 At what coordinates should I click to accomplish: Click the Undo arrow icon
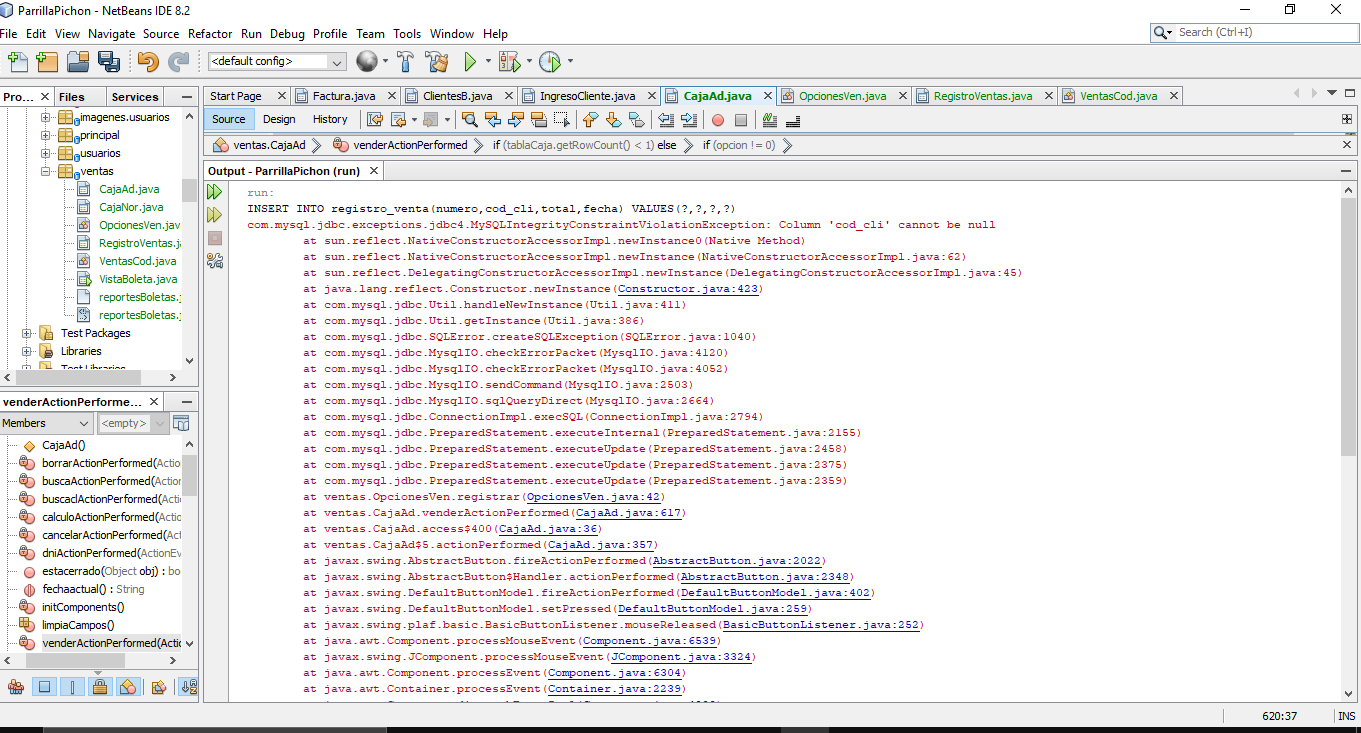click(x=148, y=62)
